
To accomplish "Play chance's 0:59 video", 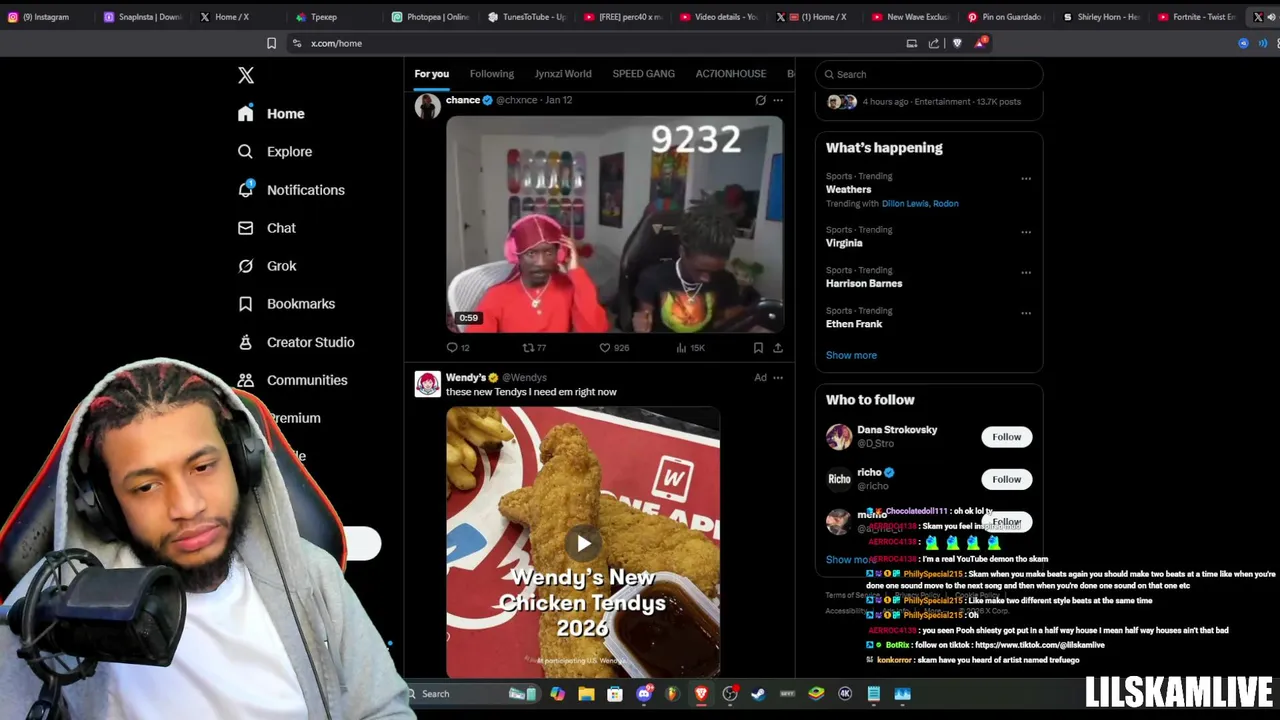I will pyautogui.click(x=615, y=224).
